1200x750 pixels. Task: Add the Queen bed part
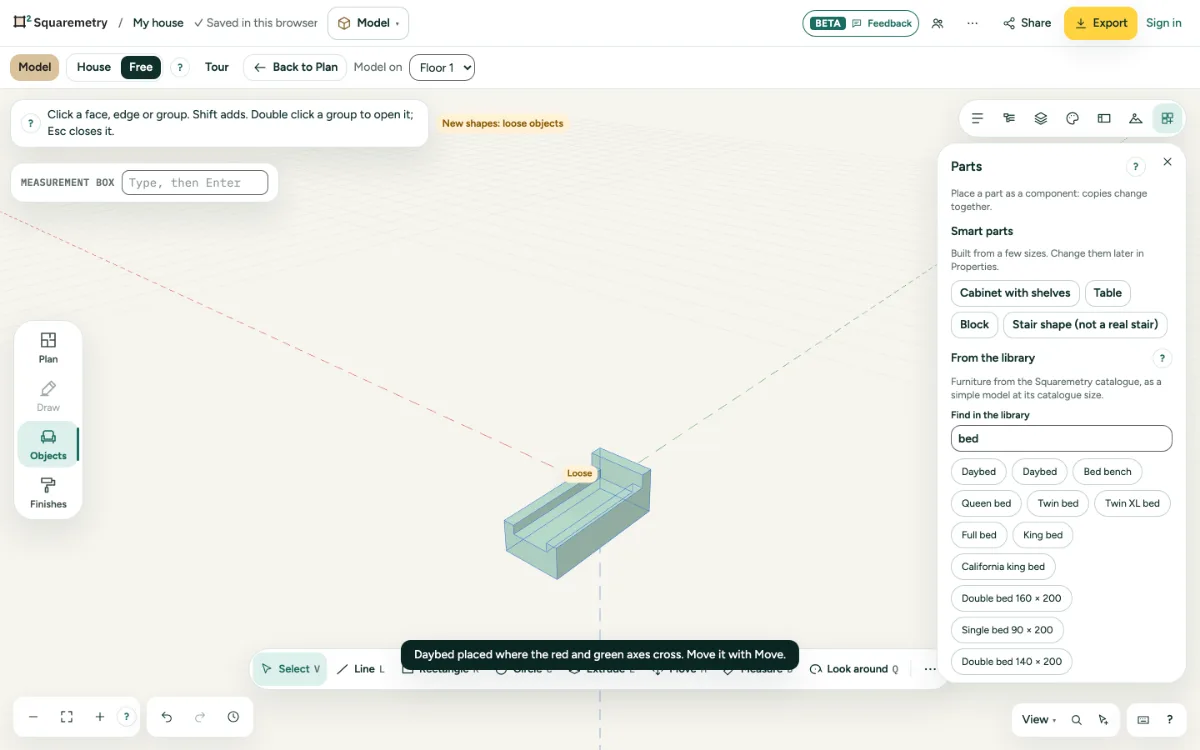click(986, 503)
